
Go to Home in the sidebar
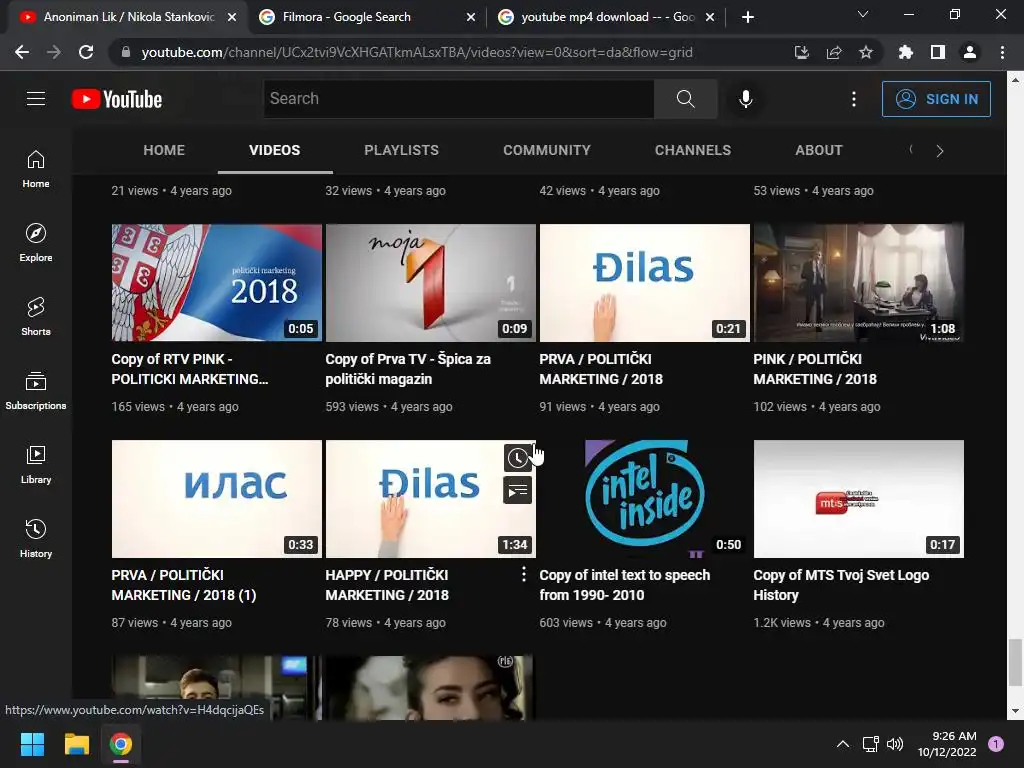[36, 169]
